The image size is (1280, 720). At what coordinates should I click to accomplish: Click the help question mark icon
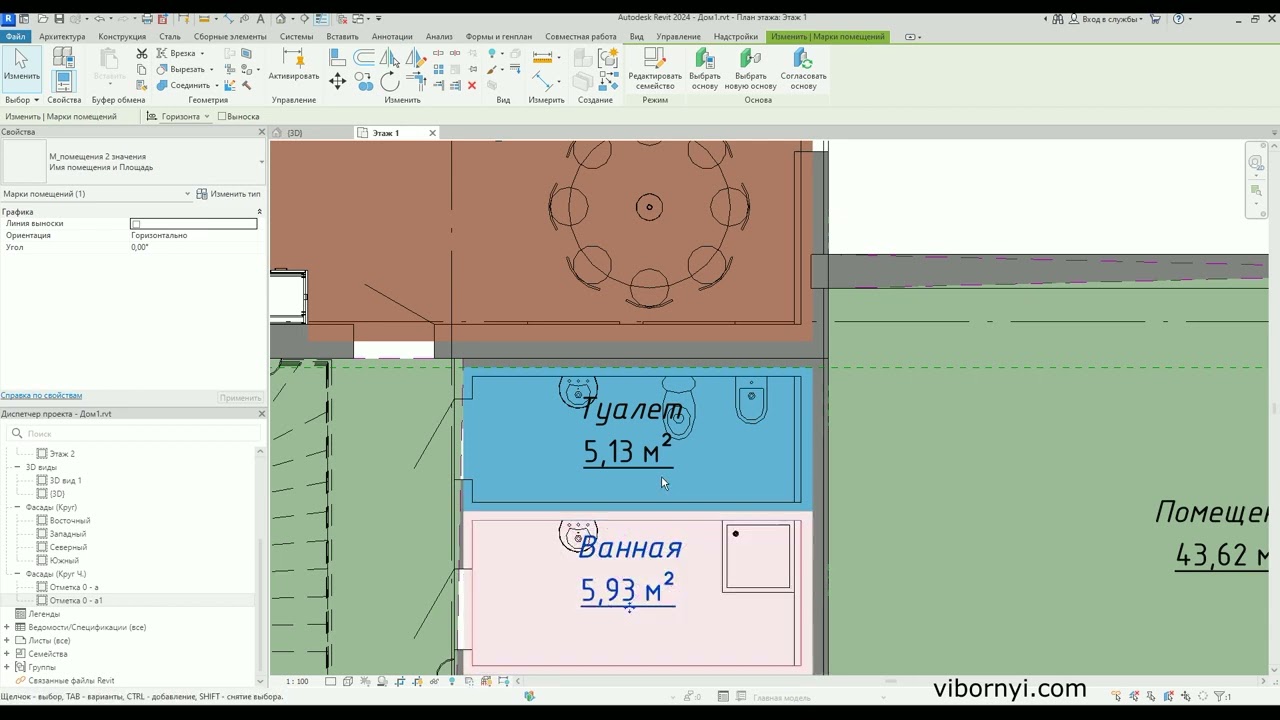[x=1179, y=19]
